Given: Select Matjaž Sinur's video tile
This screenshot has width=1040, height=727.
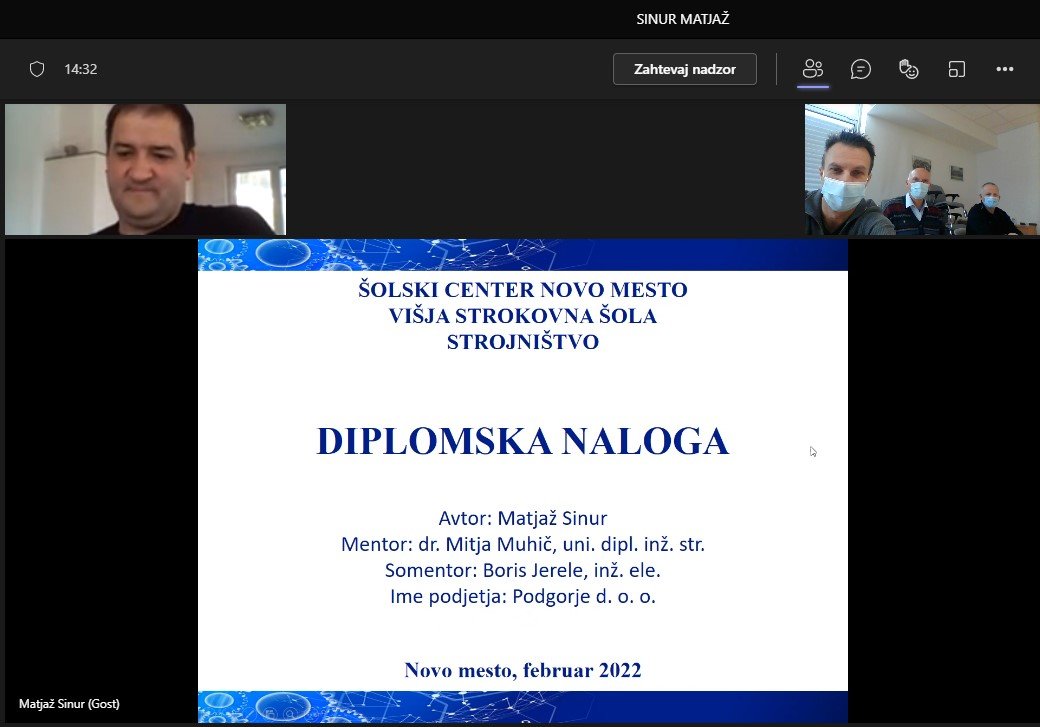Looking at the screenshot, I should click(x=145, y=169).
